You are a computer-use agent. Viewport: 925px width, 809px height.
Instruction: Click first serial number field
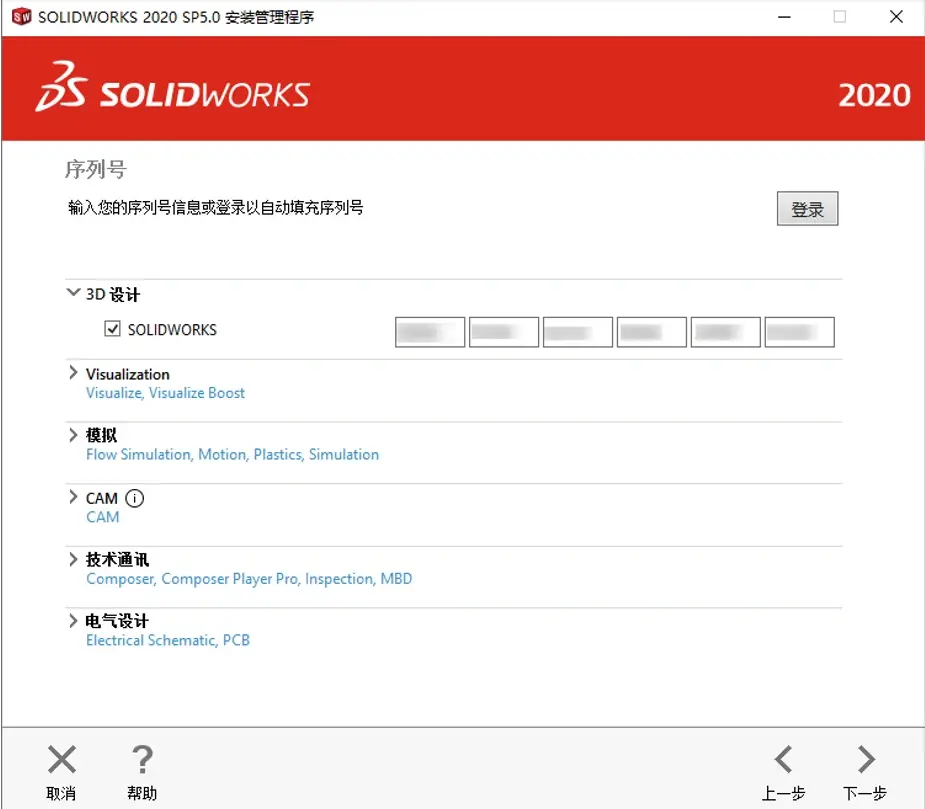[429, 332]
